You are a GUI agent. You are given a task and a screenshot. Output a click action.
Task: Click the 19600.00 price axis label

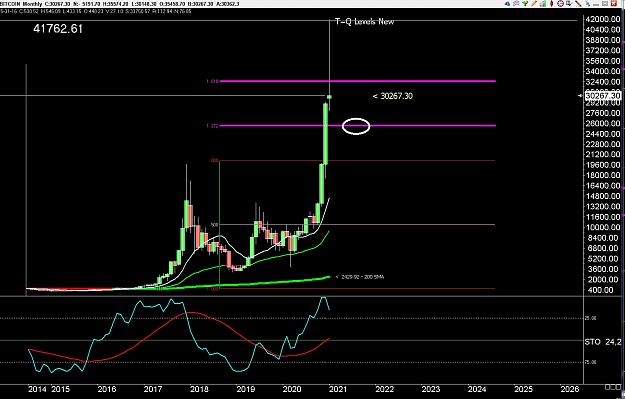(x=602, y=165)
